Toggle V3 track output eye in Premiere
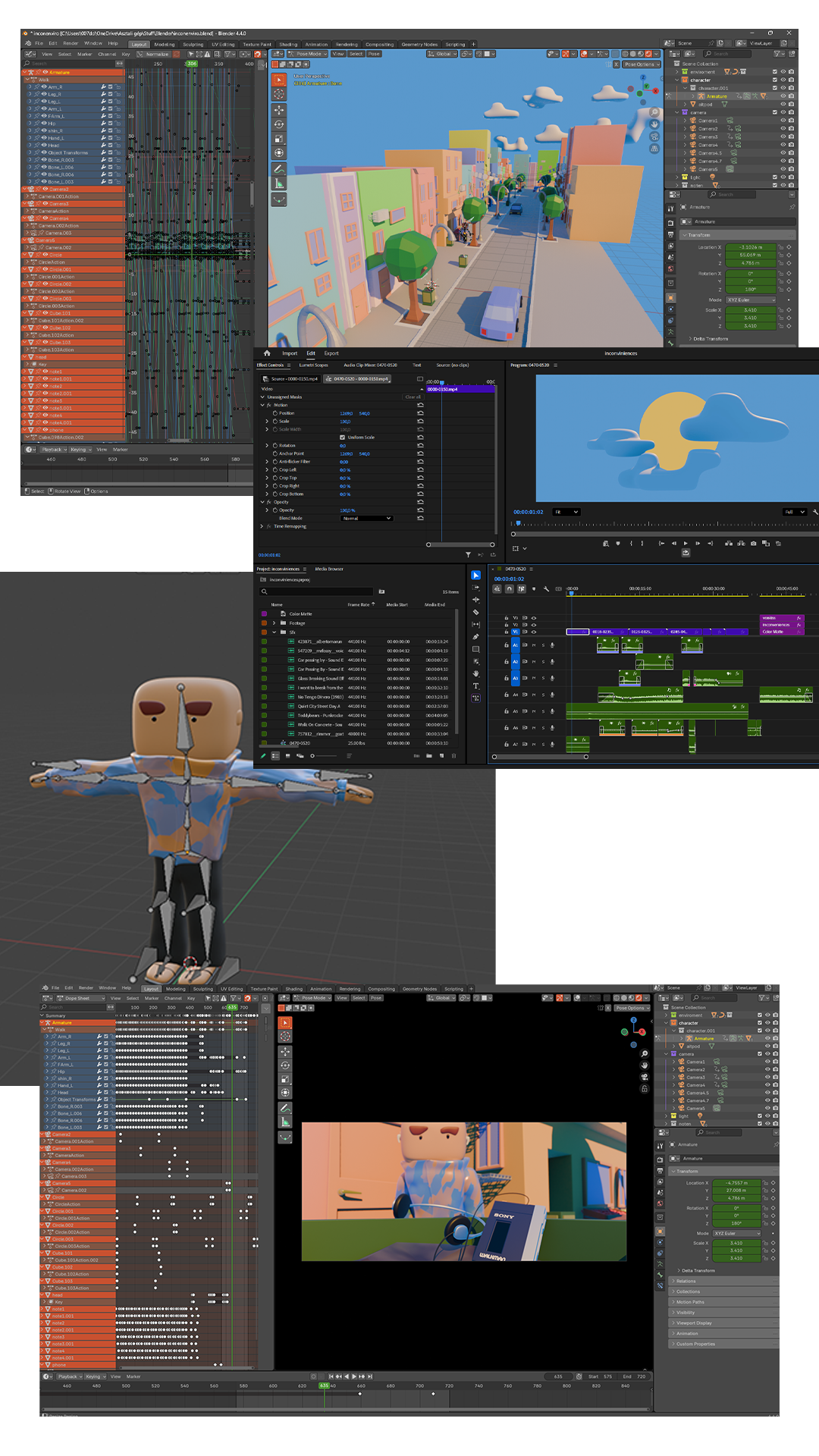Screen dimensions: 819x1456 pos(533,618)
